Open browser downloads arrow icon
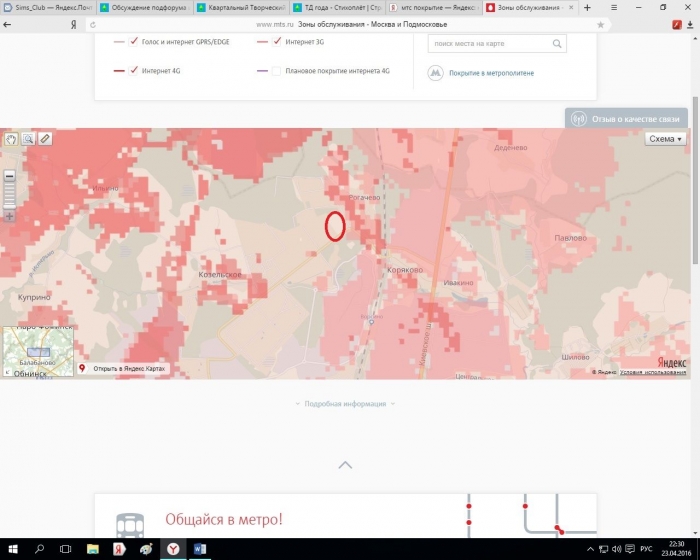 [x=690, y=25]
